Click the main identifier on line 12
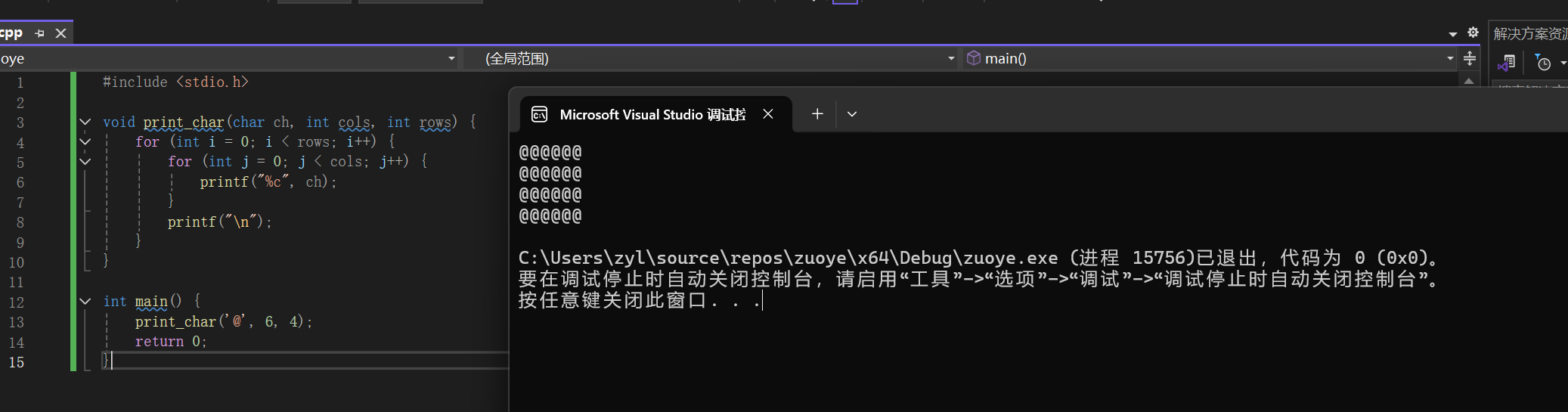The width and height of the screenshot is (1568, 412). (x=151, y=301)
